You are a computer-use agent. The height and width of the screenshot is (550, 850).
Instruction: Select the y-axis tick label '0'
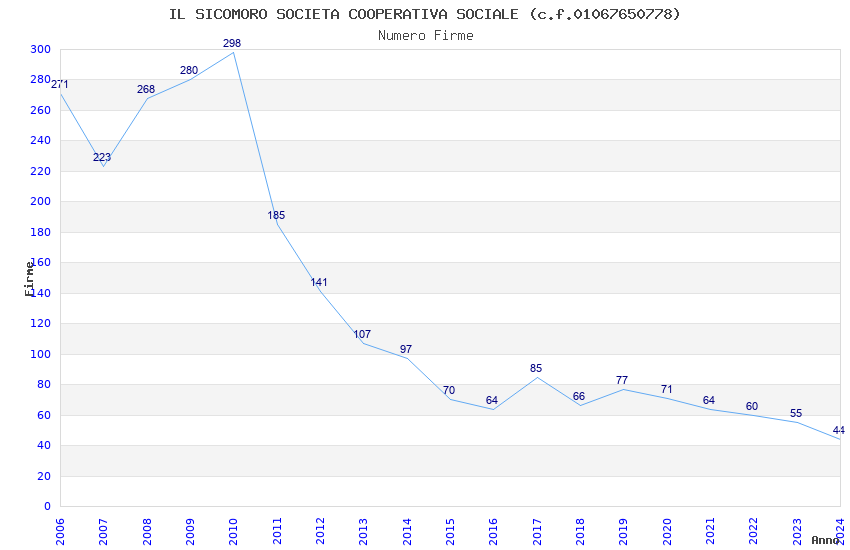(x=48, y=507)
